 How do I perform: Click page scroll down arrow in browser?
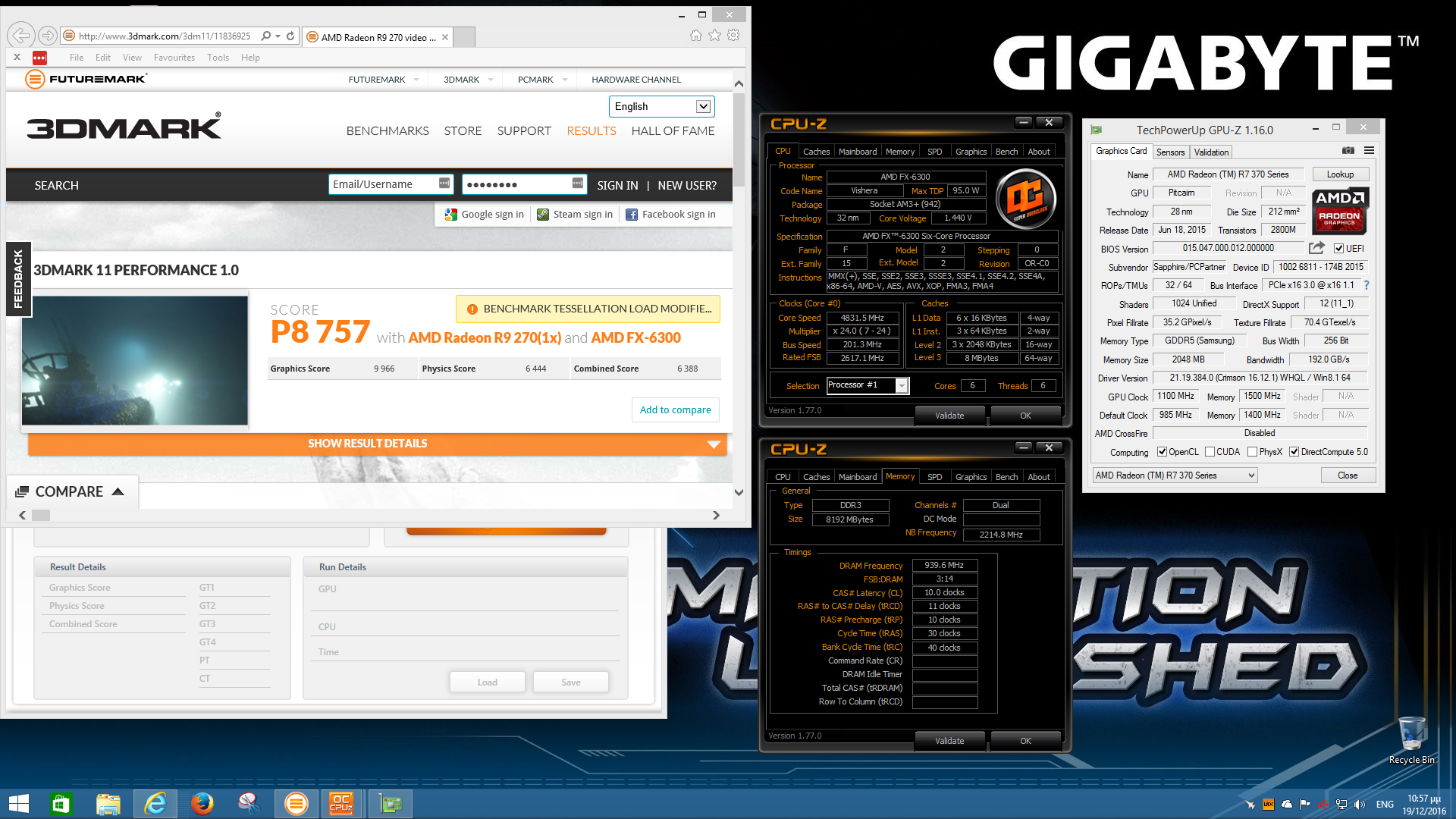coord(739,492)
